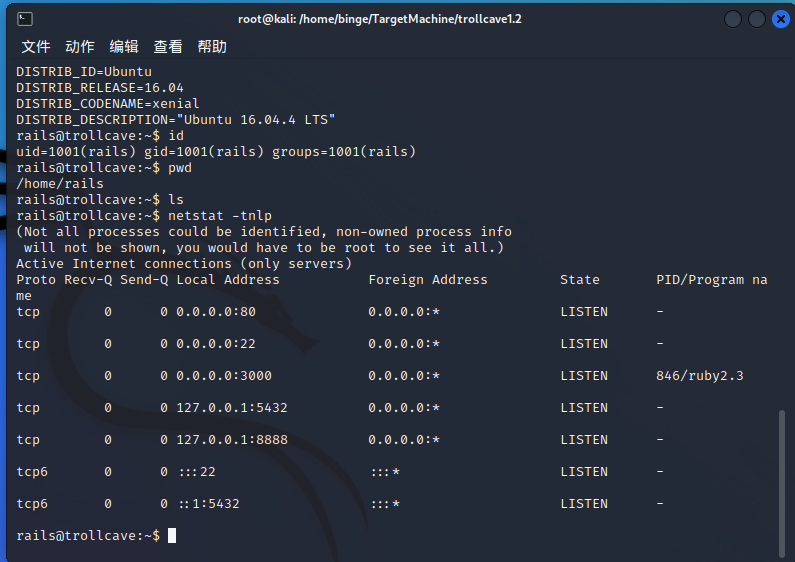Minimize the terminal window

click(733, 19)
